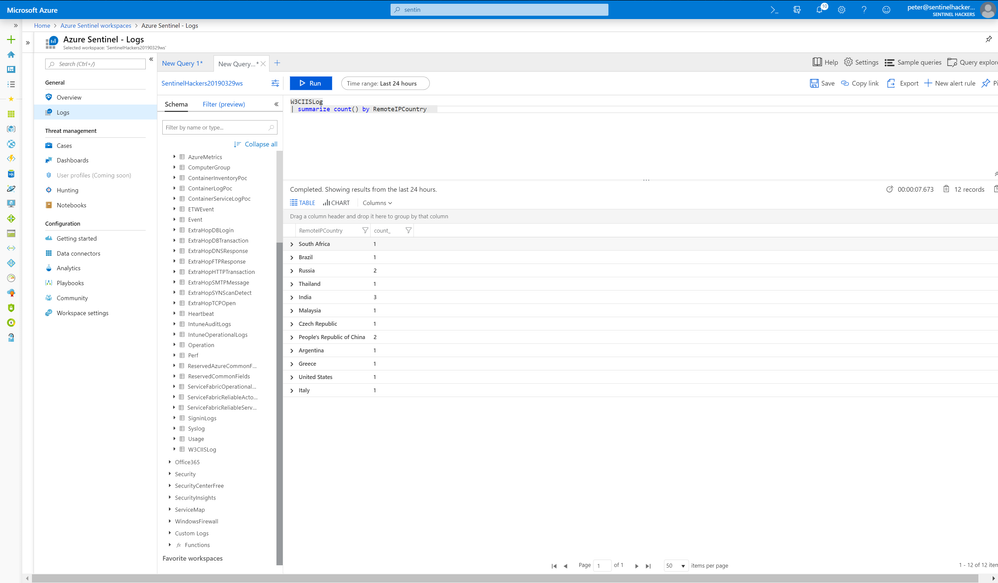The width and height of the screenshot is (998, 583).
Task: Collapse the Sentinel navigation menu
Action: [x=151, y=59]
